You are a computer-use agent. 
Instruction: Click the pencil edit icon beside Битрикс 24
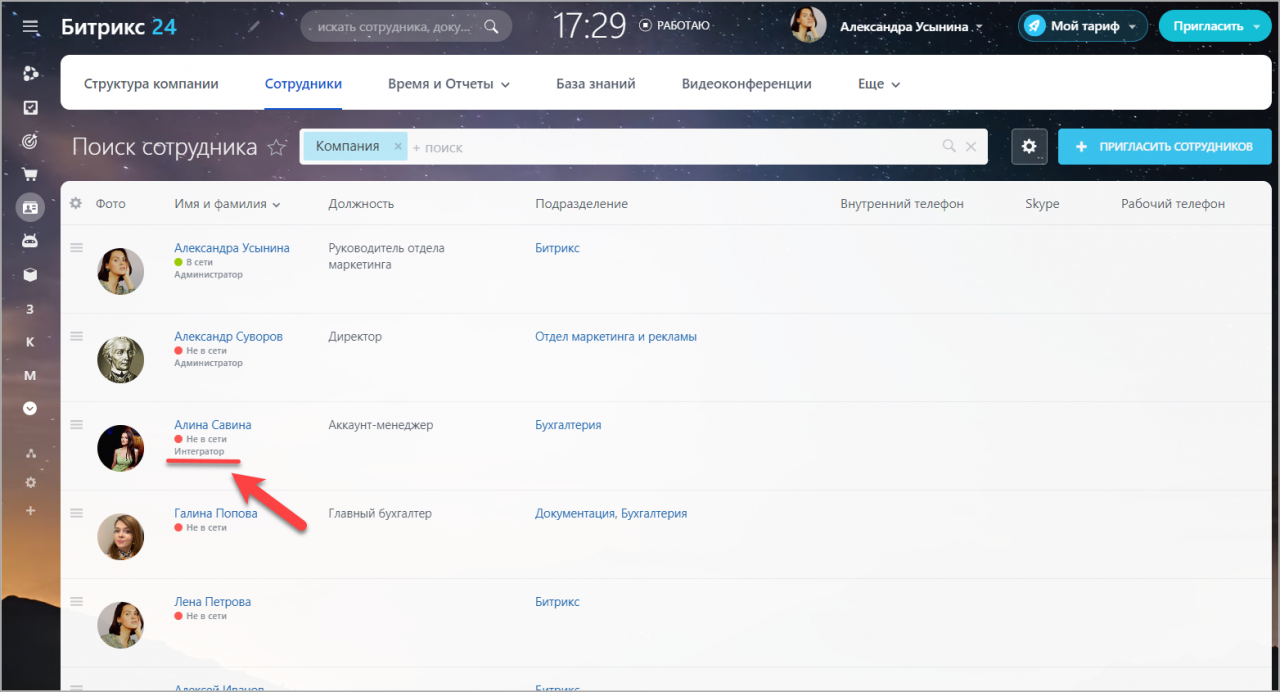255,26
